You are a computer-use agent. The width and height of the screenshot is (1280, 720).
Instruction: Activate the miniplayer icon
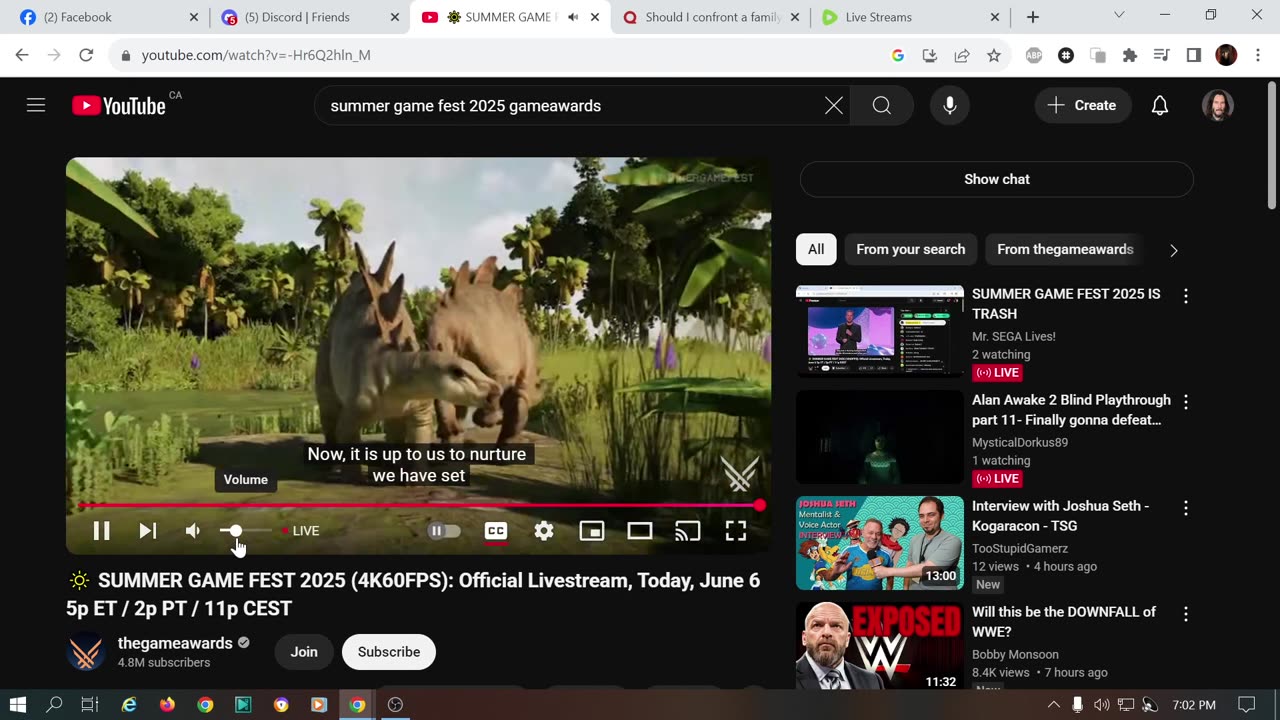click(x=592, y=531)
